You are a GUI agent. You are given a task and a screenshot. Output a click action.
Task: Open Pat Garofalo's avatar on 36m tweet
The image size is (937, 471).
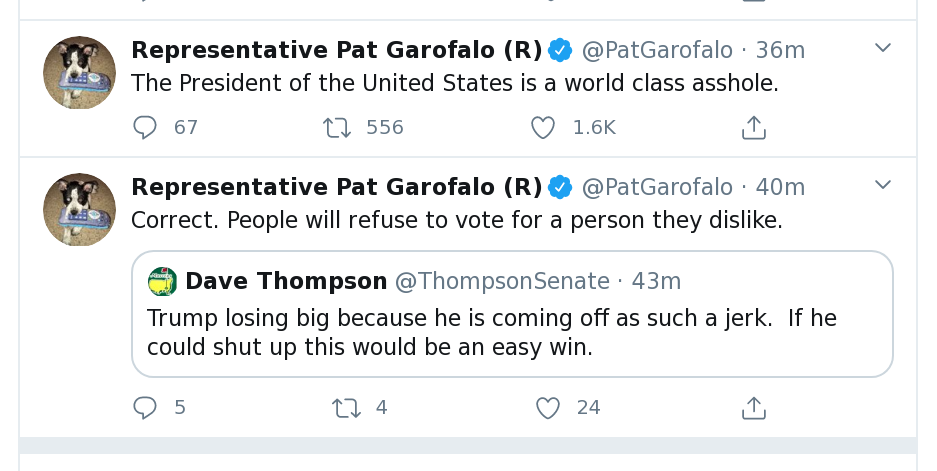point(79,72)
